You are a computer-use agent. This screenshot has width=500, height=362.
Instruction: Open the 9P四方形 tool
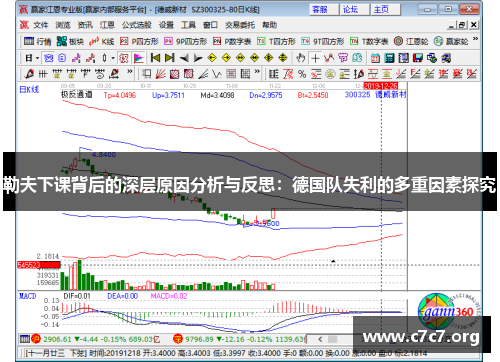pyautogui.click(x=185, y=41)
